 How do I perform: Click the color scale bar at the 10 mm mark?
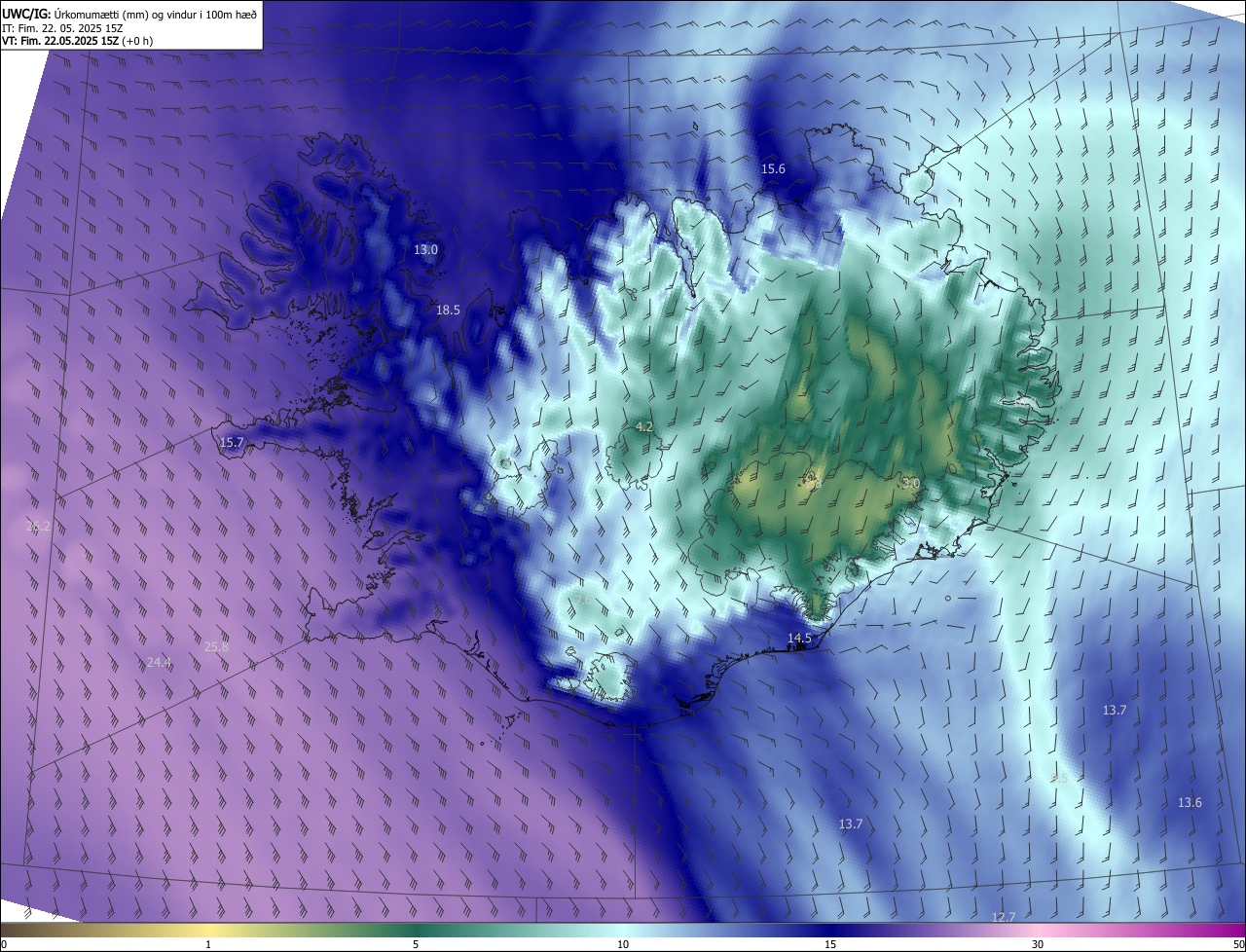[623, 930]
